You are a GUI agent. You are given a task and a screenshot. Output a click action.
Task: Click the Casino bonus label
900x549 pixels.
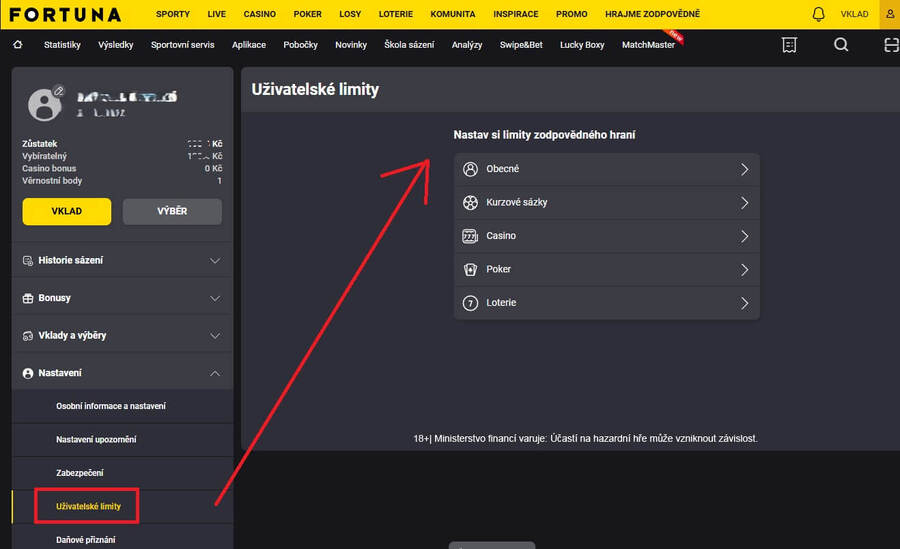pos(49,168)
